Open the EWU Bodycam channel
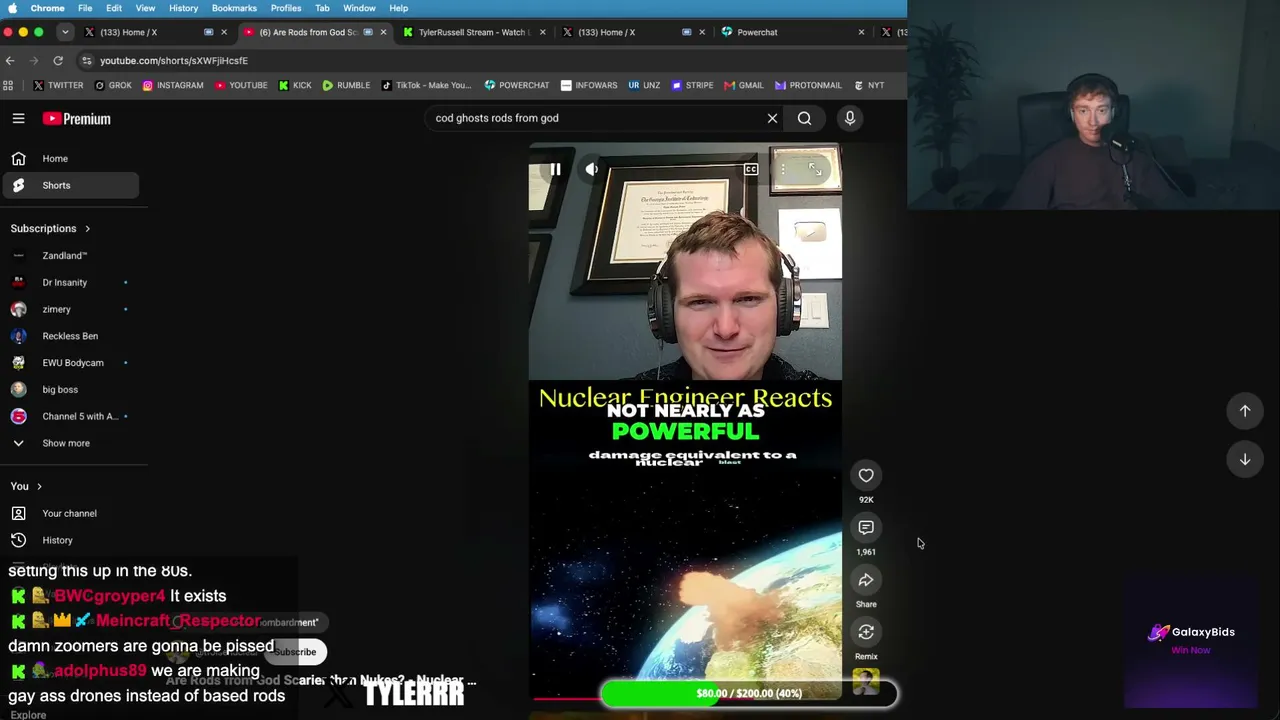1280x720 pixels. pyautogui.click(x=70, y=362)
